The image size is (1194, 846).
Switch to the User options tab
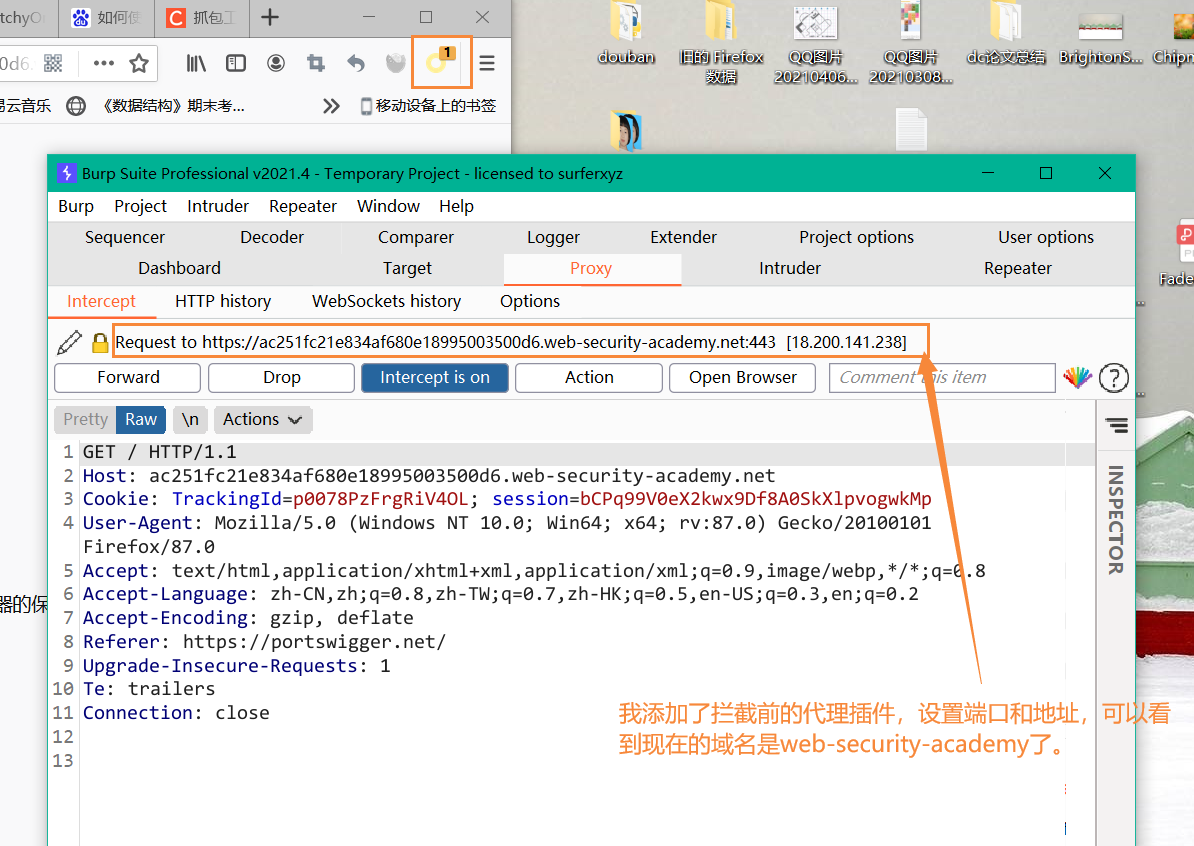point(1046,238)
